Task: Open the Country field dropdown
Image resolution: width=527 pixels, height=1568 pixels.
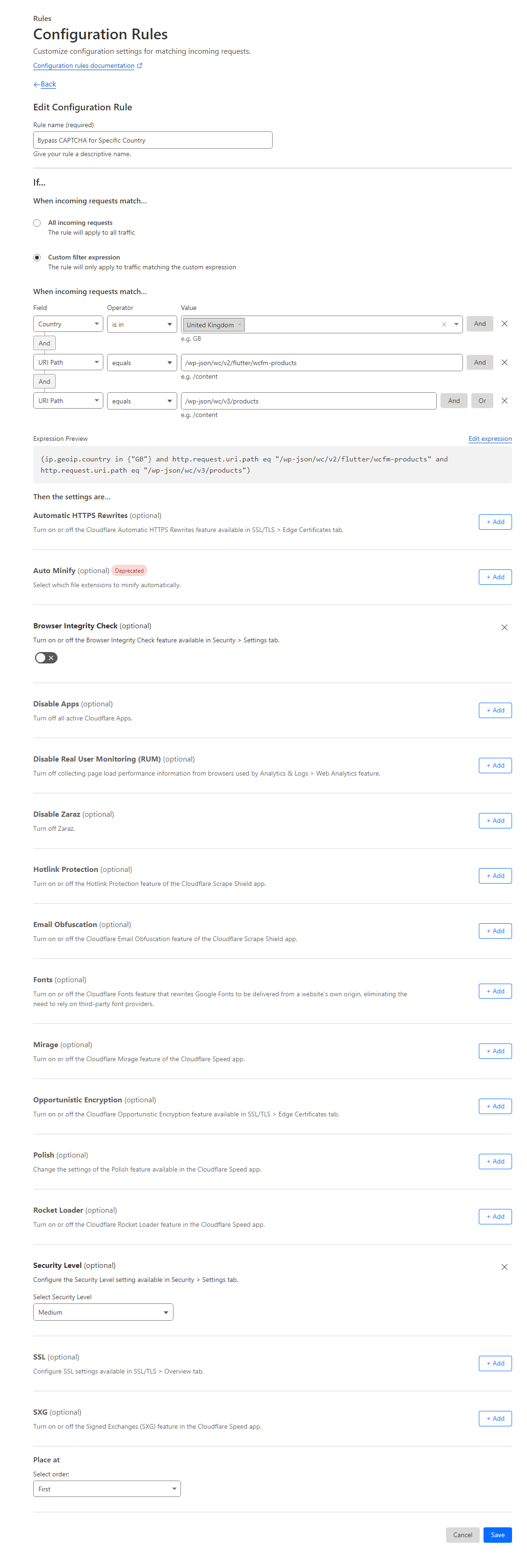Action: point(67,324)
